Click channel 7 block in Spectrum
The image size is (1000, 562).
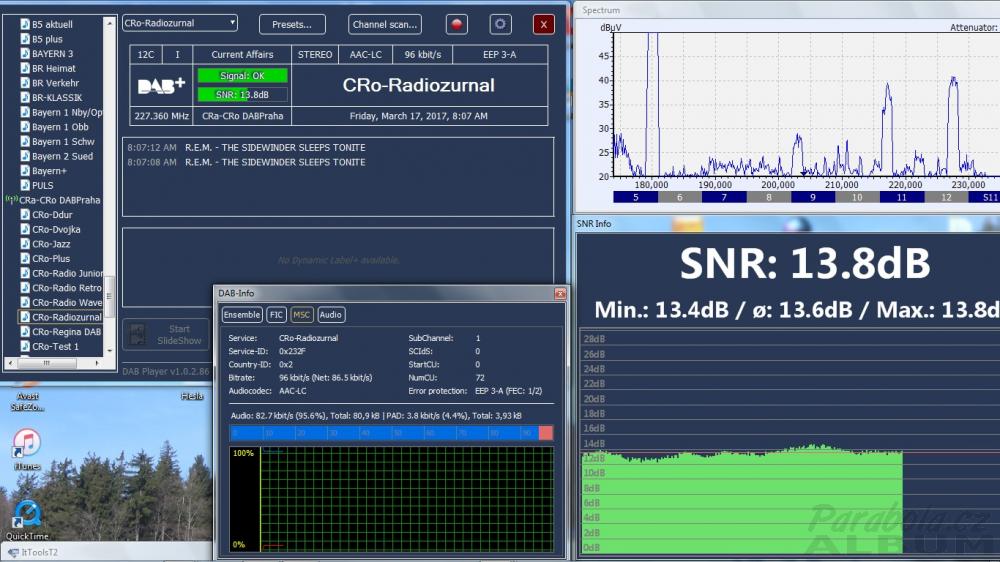point(724,198)
